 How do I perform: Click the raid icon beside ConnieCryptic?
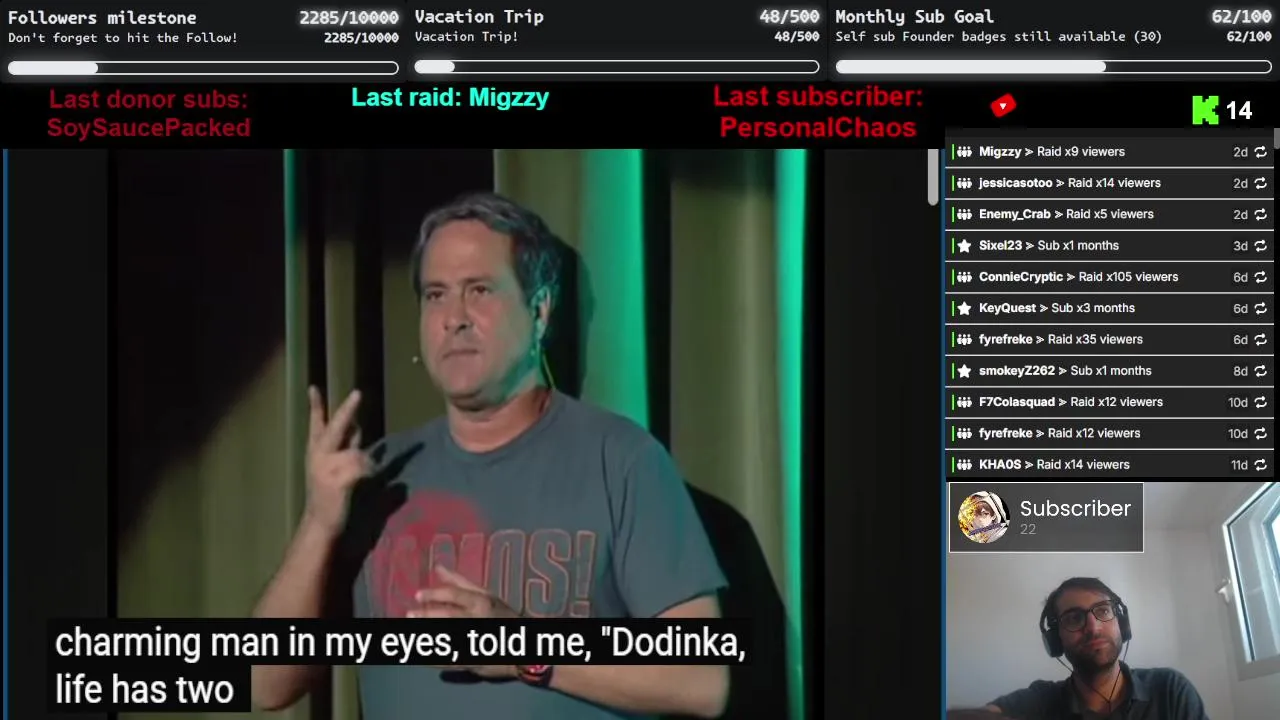tap(964, 277)
